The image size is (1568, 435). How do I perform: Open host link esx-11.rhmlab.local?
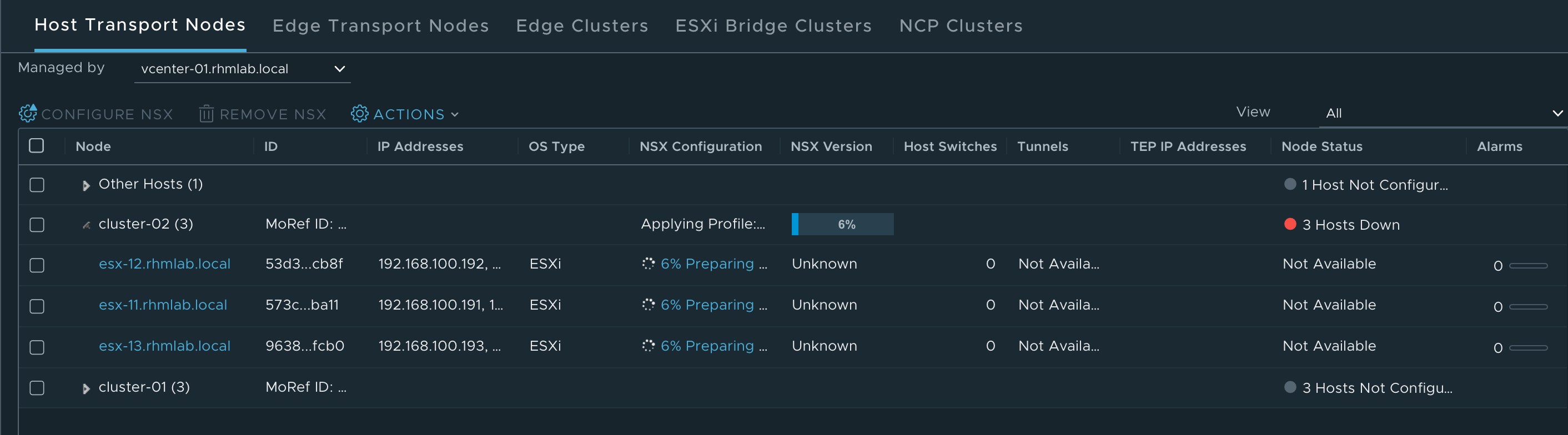tap(163, 304)
